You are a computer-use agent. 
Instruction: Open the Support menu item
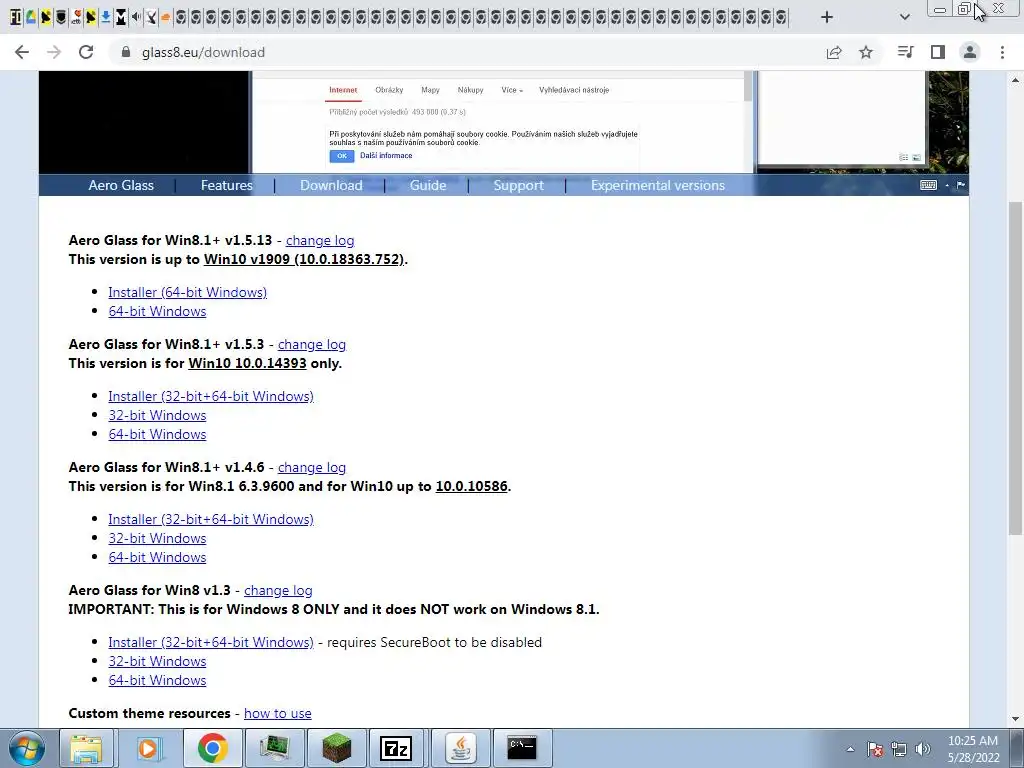click(519, 185)
